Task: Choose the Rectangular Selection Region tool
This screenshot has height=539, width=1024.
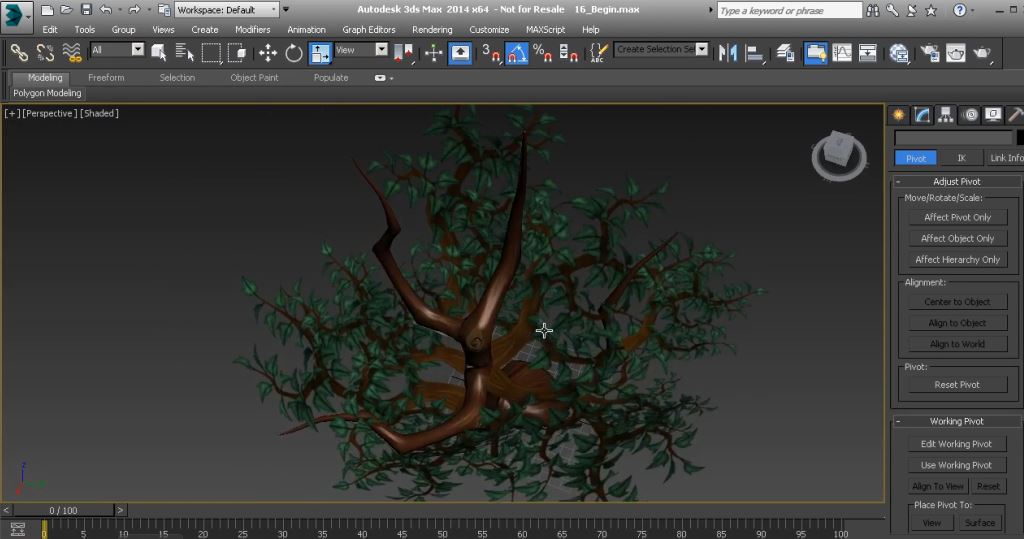Action: (211, 52)
